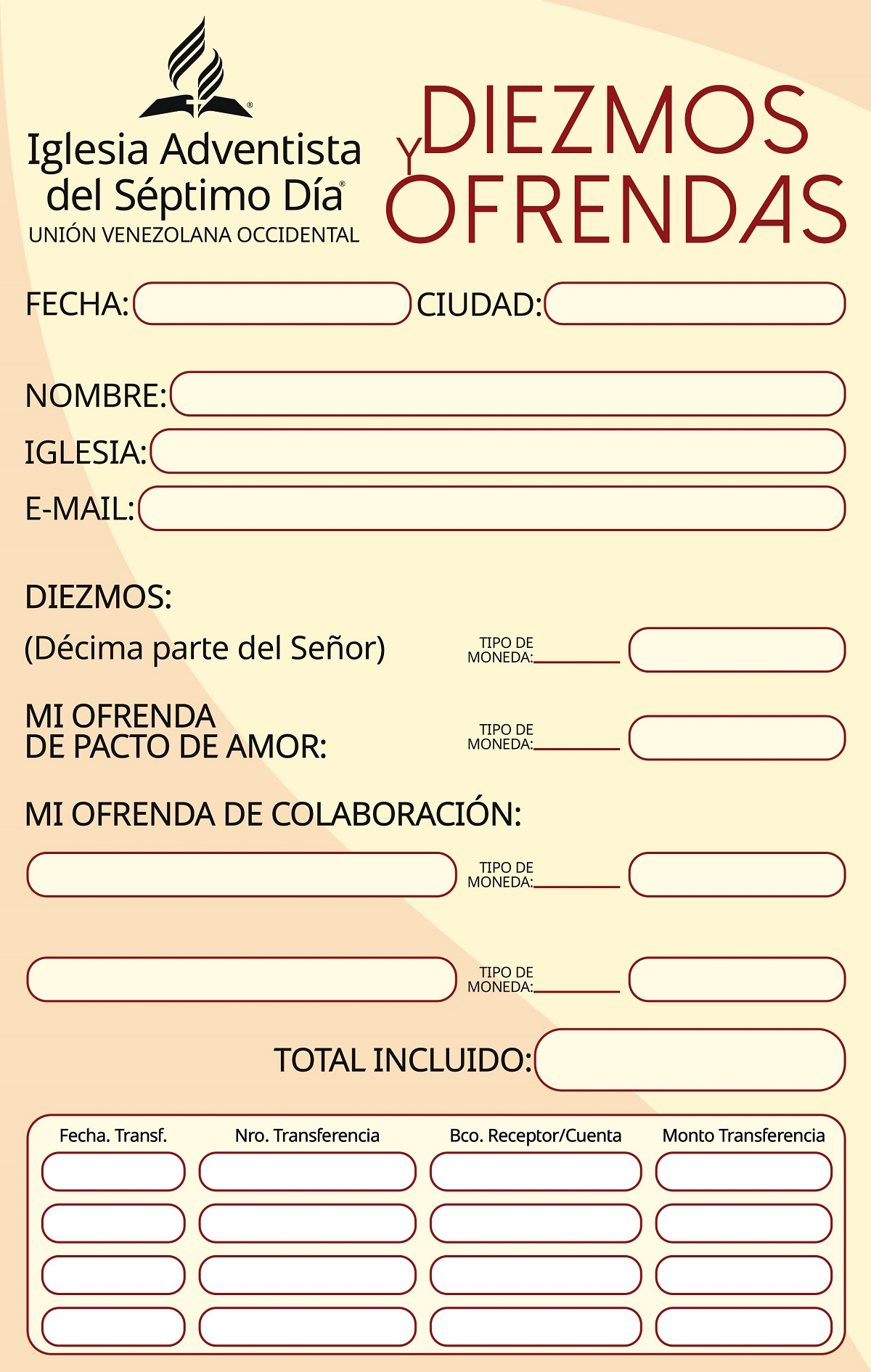Click the TOTAL INCLUIDO field
Screen dimensions: 871x1372
690,1059
